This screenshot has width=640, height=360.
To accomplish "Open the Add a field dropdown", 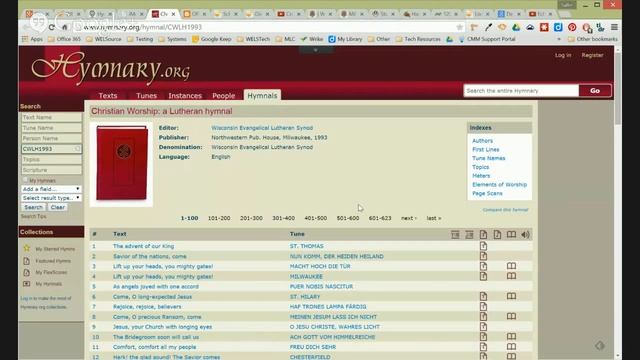I will tap(51, 189).
